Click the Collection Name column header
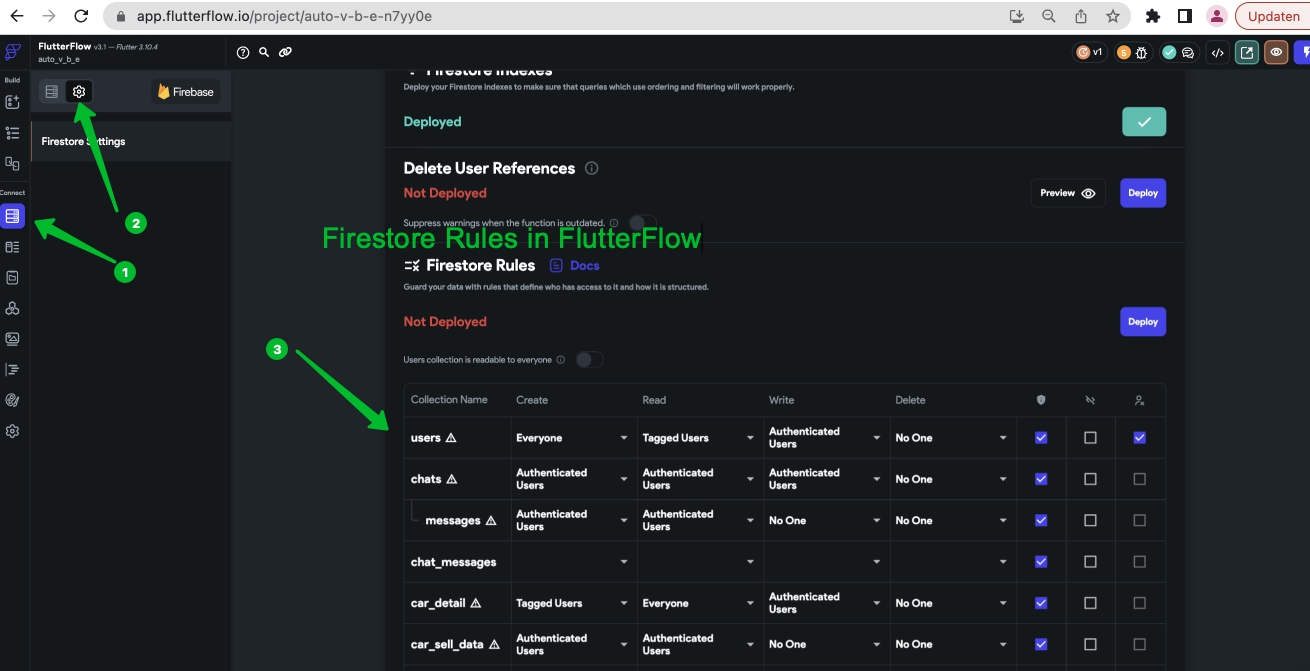 [449, 399]
